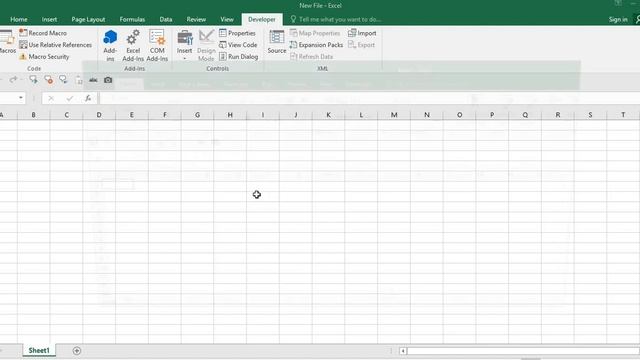Toggle Use Relative References
The image size is (640, 360).
pos(56,45)
